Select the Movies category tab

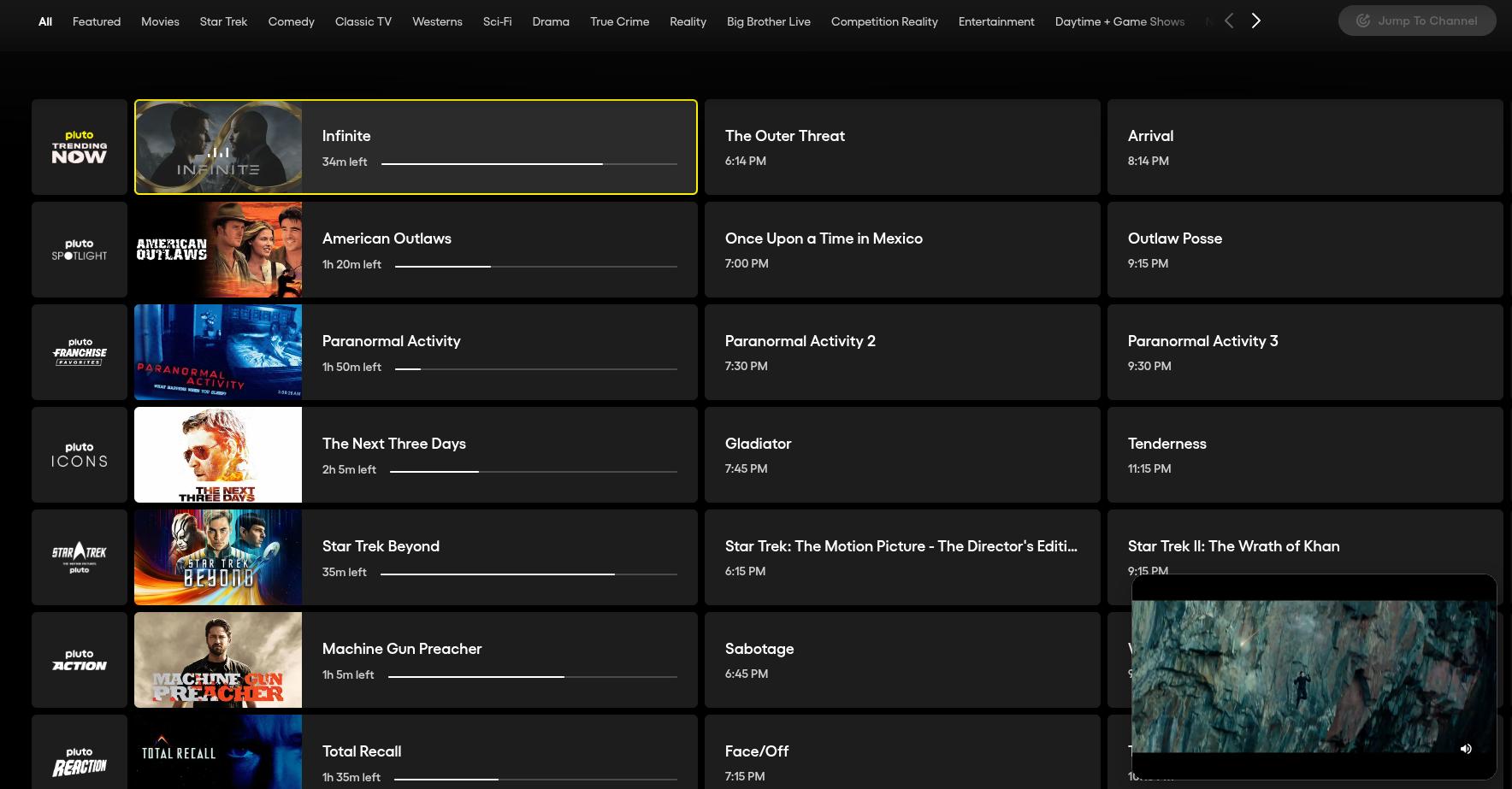pyautogui.click(x=160, y=21)
